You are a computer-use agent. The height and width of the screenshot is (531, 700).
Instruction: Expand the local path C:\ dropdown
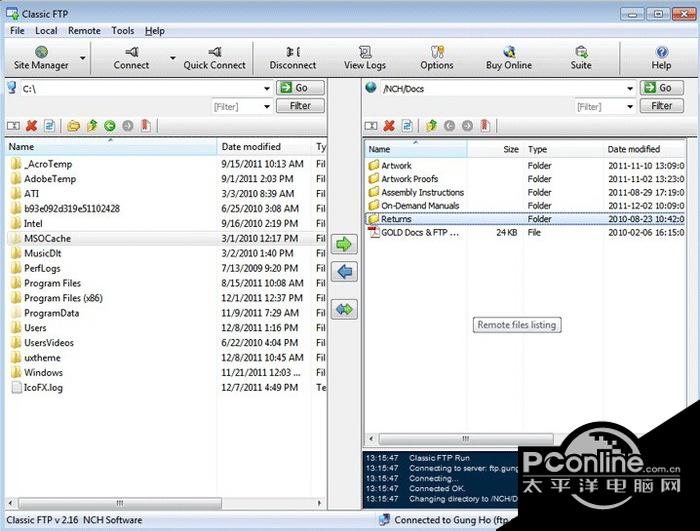[x=267, y=88]
